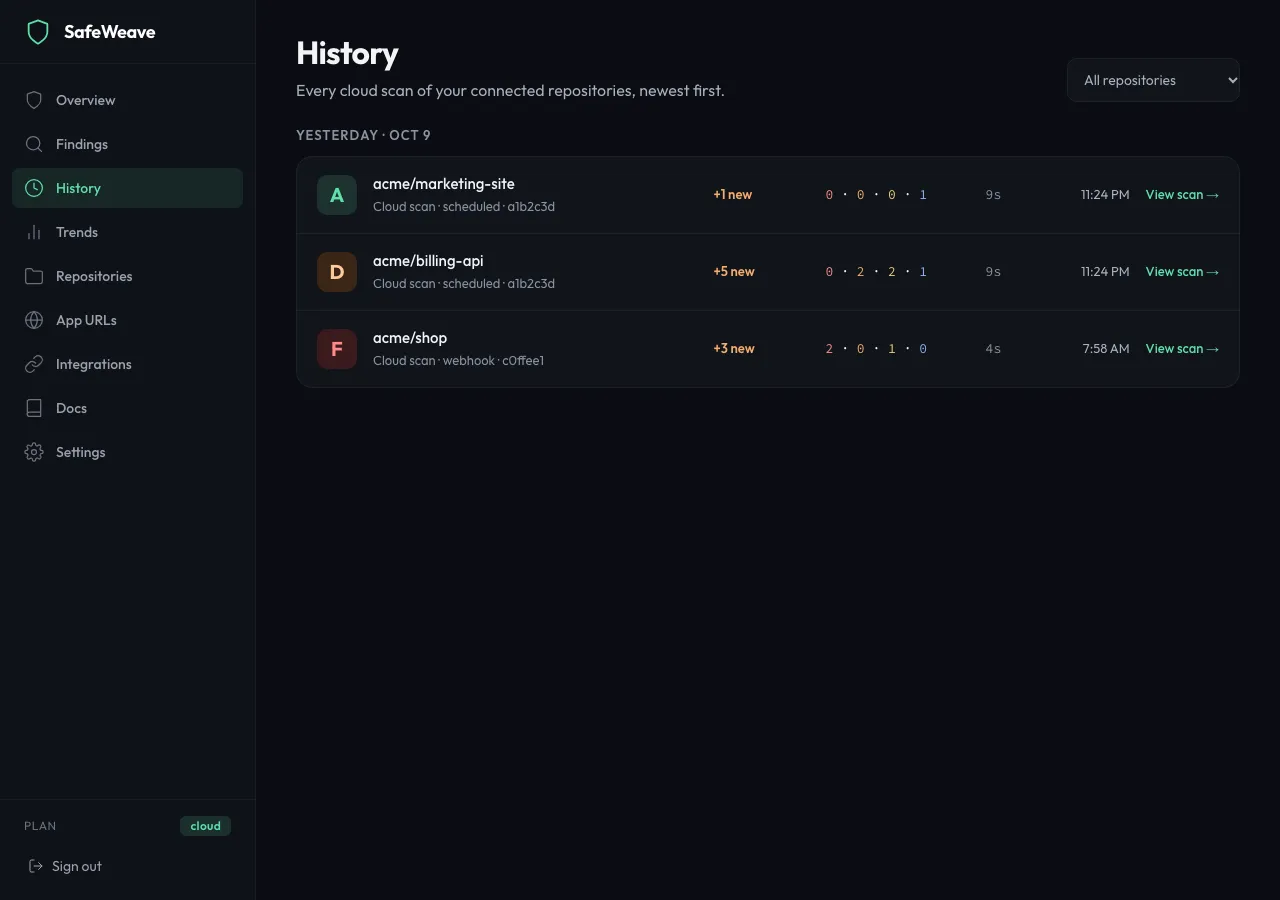Viewport: 1280px width, 900px height.
Task: Click grade D badge for acme/billing-api
Action: 337,272
